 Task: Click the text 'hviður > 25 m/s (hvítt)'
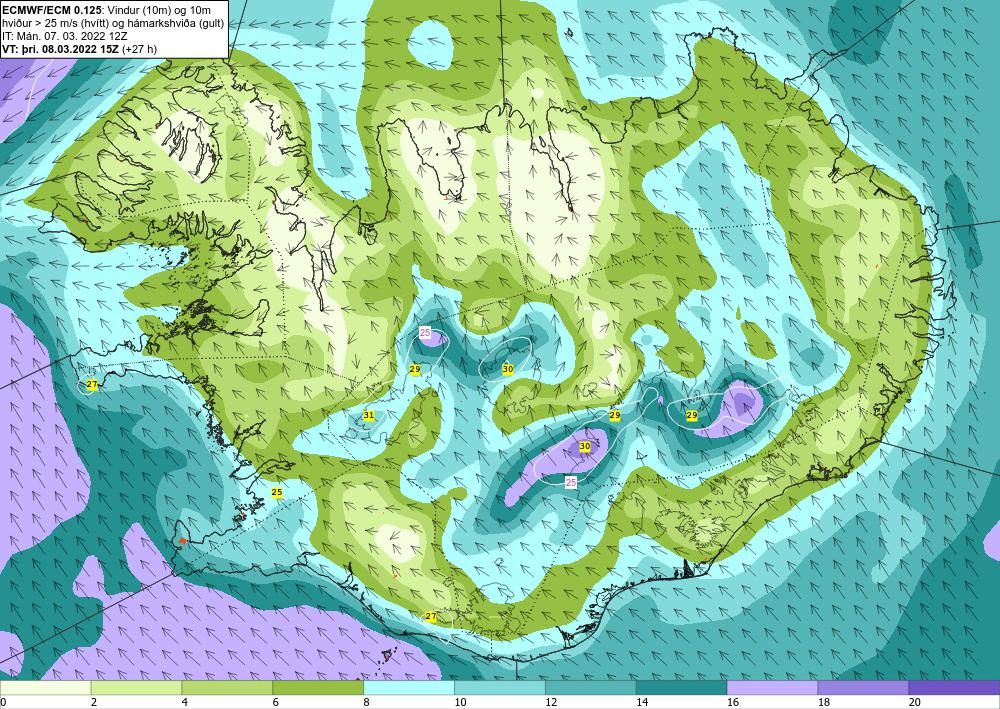tap(54, 23)
